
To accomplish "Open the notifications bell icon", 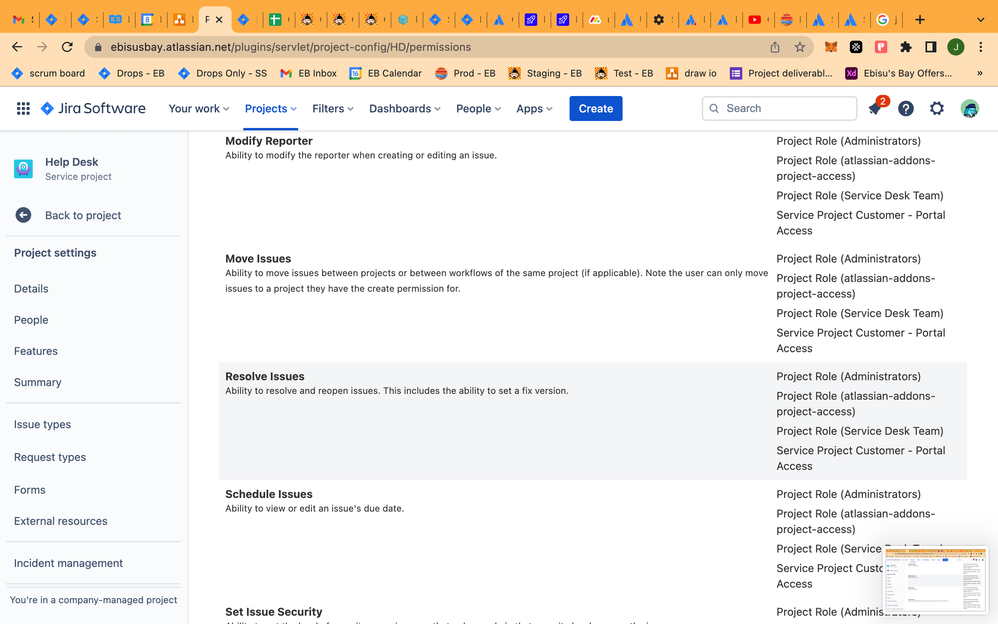I will click(875, 108).
